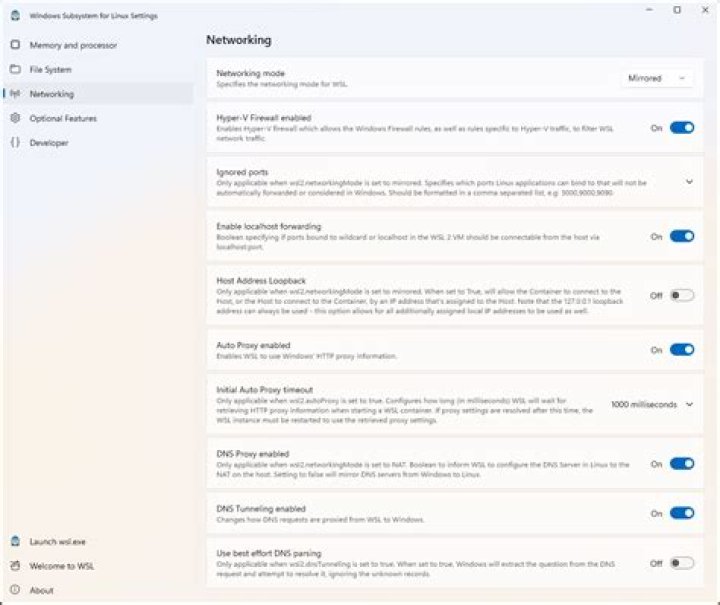The width and height of the screenshot is (720, 605).
Task: Expand the Ignored ports section
Action: (689, 182)
